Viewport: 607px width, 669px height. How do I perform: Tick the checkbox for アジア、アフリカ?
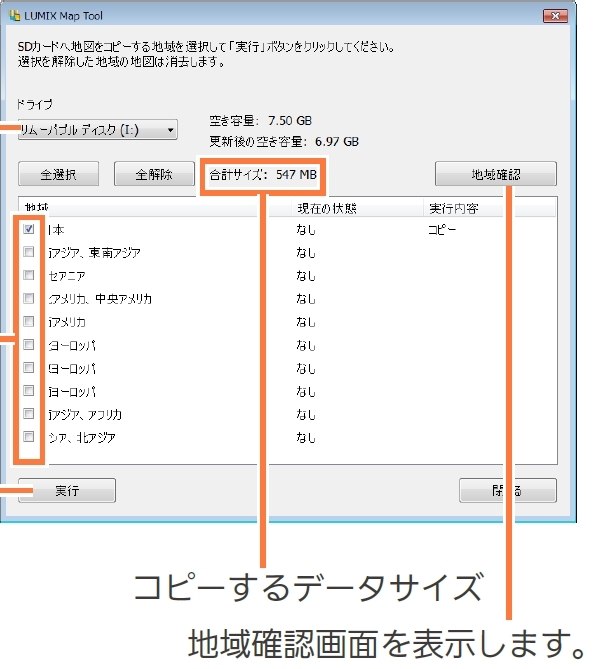coord(29,413)
